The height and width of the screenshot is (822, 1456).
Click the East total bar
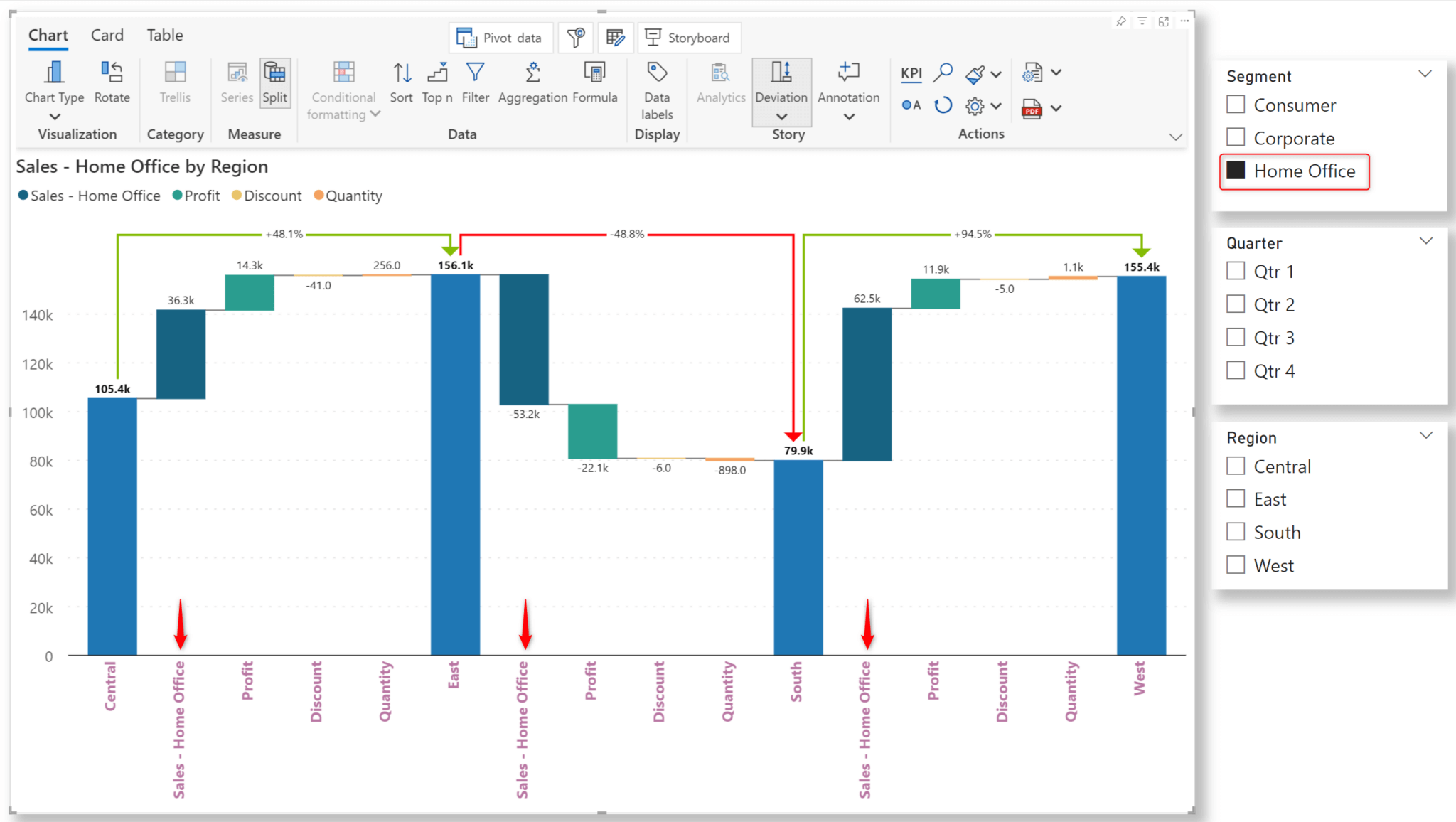click(455, 464)
